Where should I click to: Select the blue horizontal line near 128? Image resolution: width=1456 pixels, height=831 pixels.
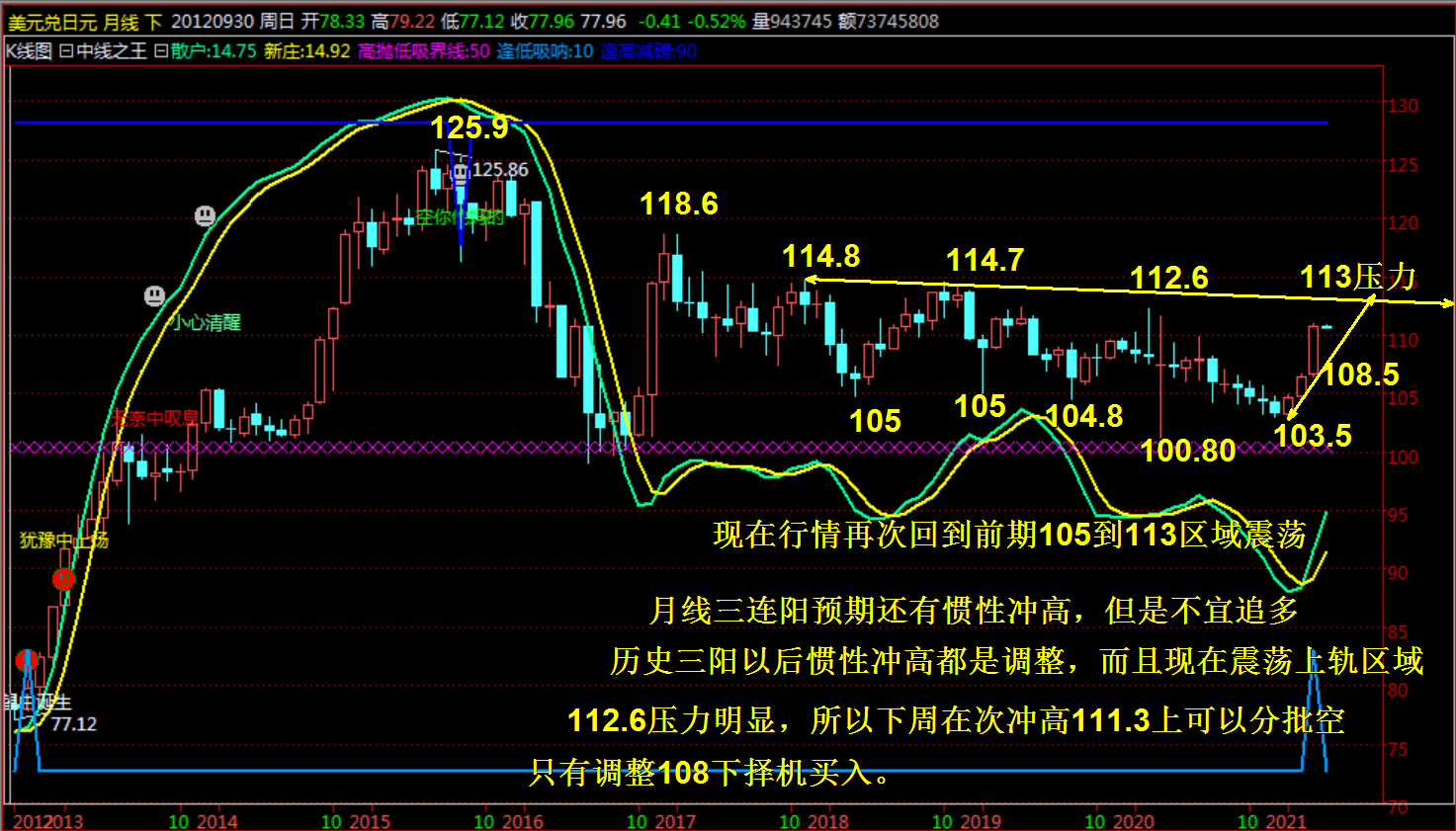(671, 123)
